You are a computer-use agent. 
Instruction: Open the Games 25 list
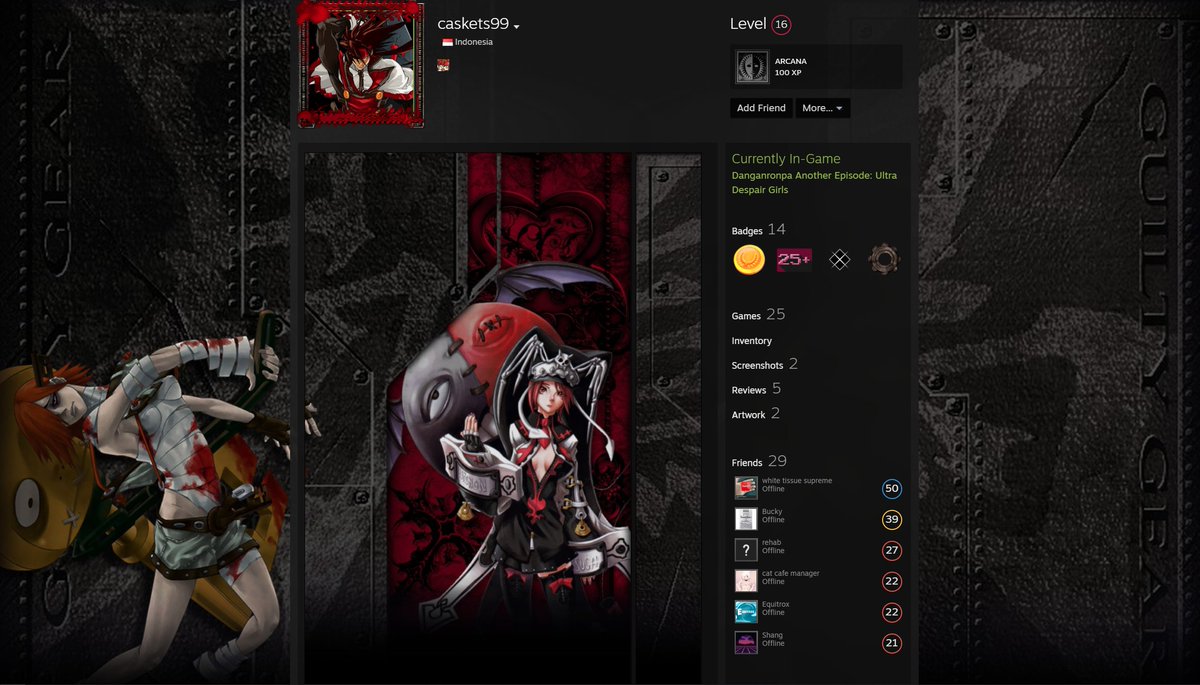tap(759, 315)
